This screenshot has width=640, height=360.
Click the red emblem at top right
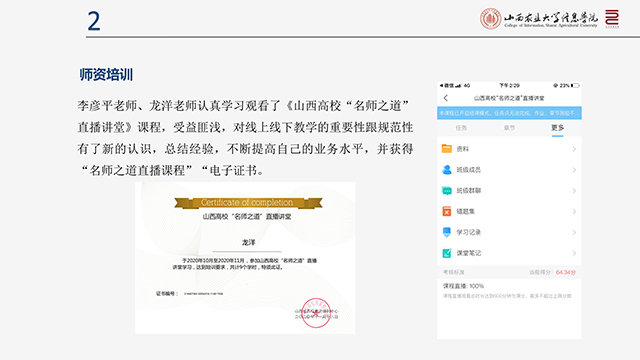[612, 18]
